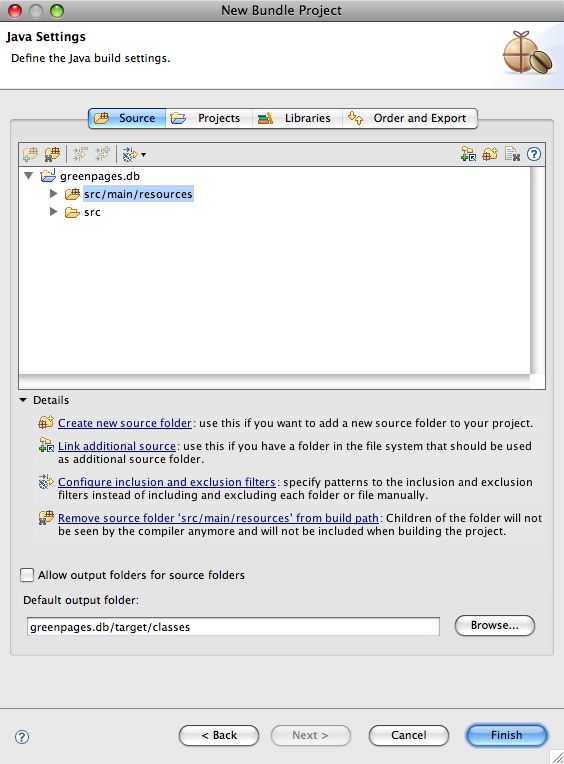Viewport: 564px width, 764px height.
Task: Switch to the Libraries tab
Action: [x=297, y=118]
